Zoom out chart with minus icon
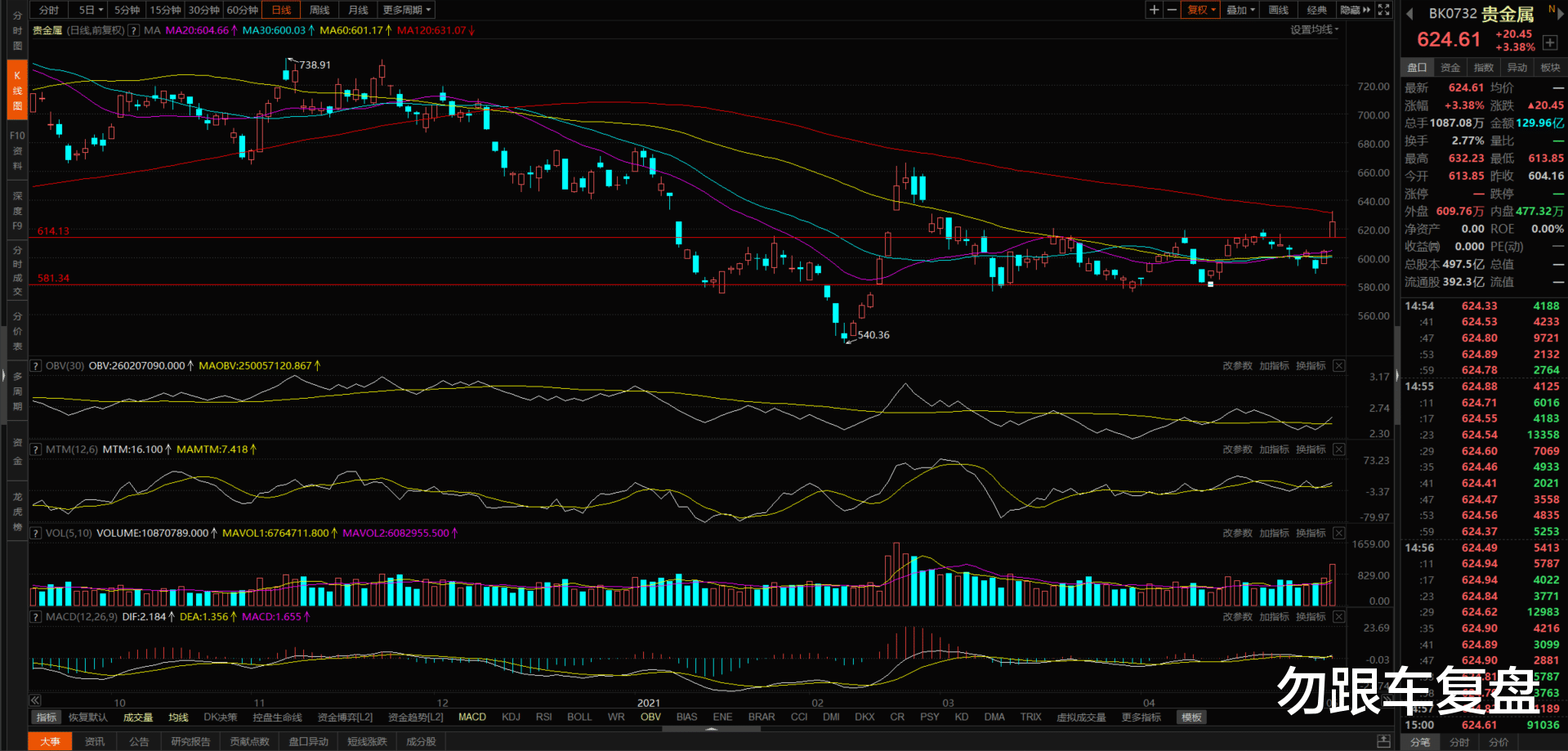Image resolution: width=1568 pixels, height=751 pixels. pyautogui.click(x=1172, y=10)
